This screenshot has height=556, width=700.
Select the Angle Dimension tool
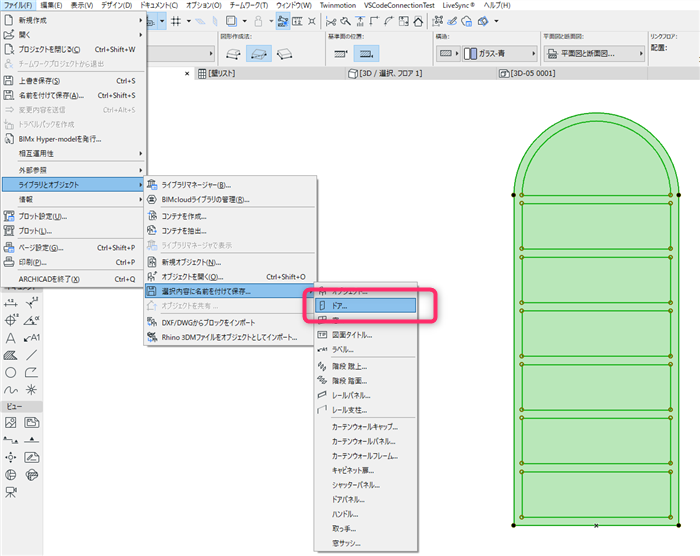point(32,320)
